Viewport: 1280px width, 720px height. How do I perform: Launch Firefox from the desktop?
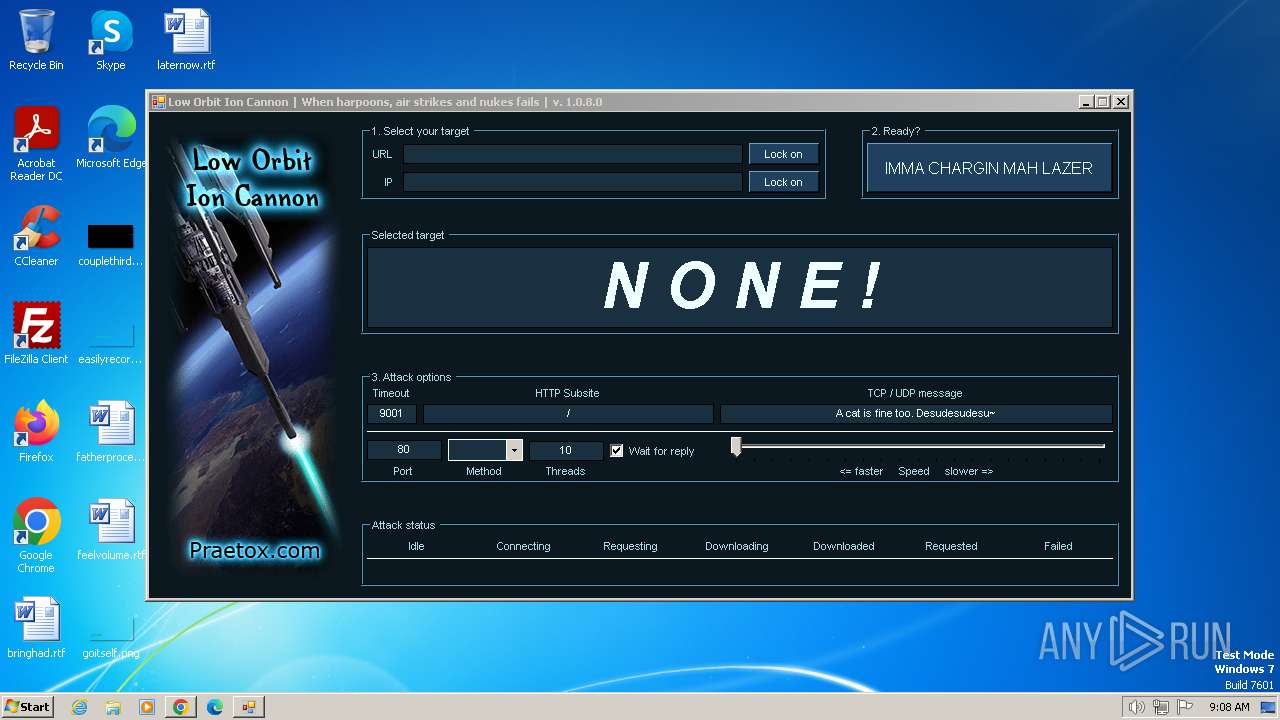point(36,431)
